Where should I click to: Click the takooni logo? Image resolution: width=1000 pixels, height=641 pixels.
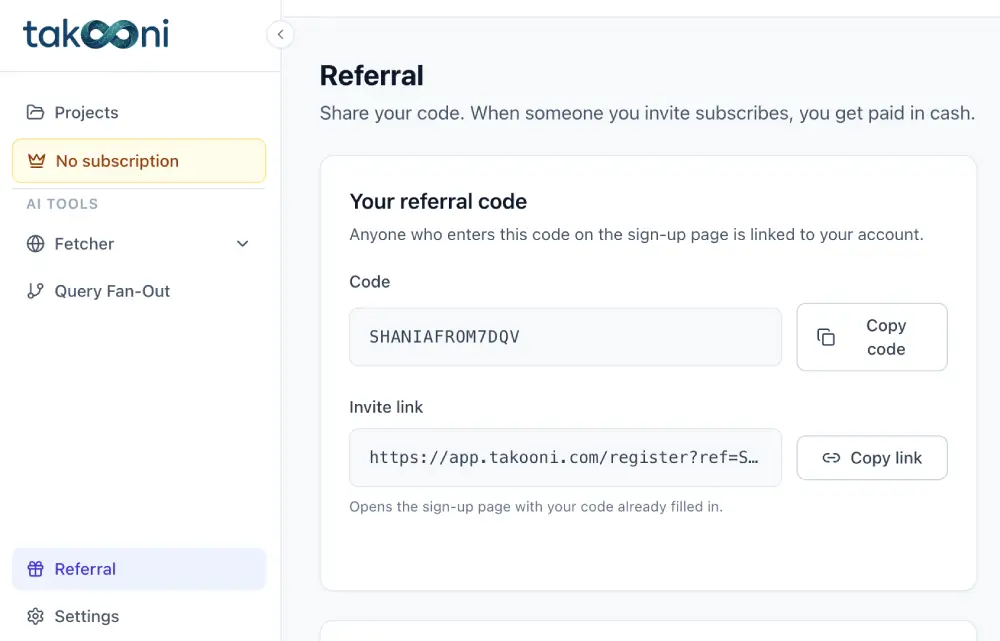point(96,34)
